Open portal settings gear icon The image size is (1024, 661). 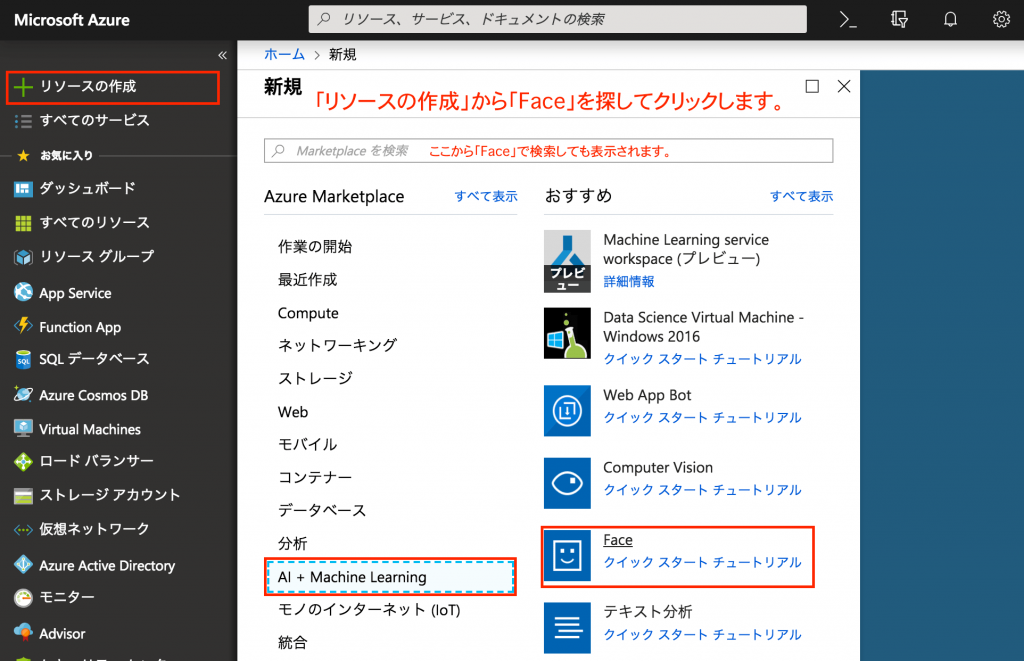pyautogui.click(x=1001, y=19)
